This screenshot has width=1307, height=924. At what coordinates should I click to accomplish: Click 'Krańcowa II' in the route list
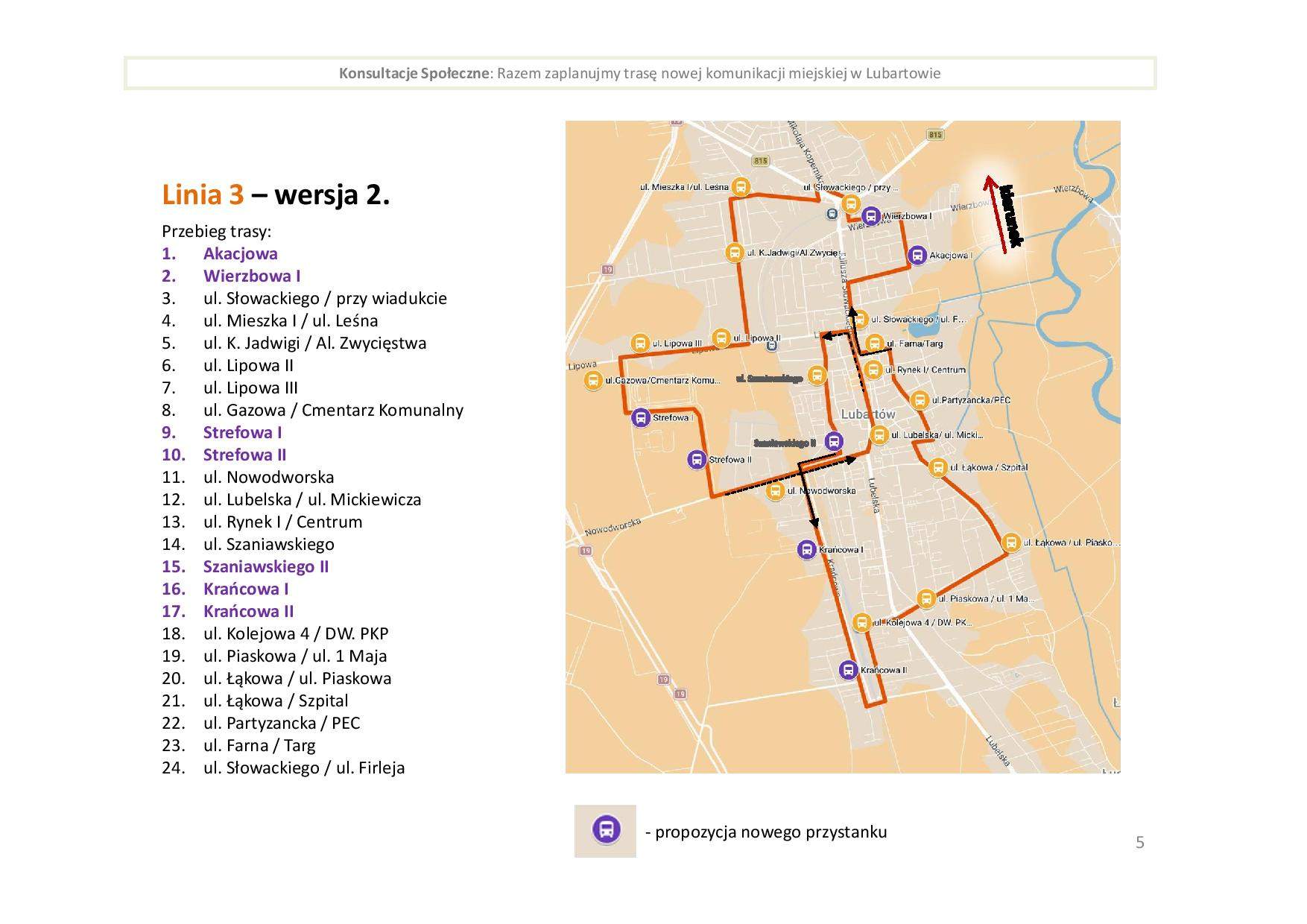click(x=249, y=611)
